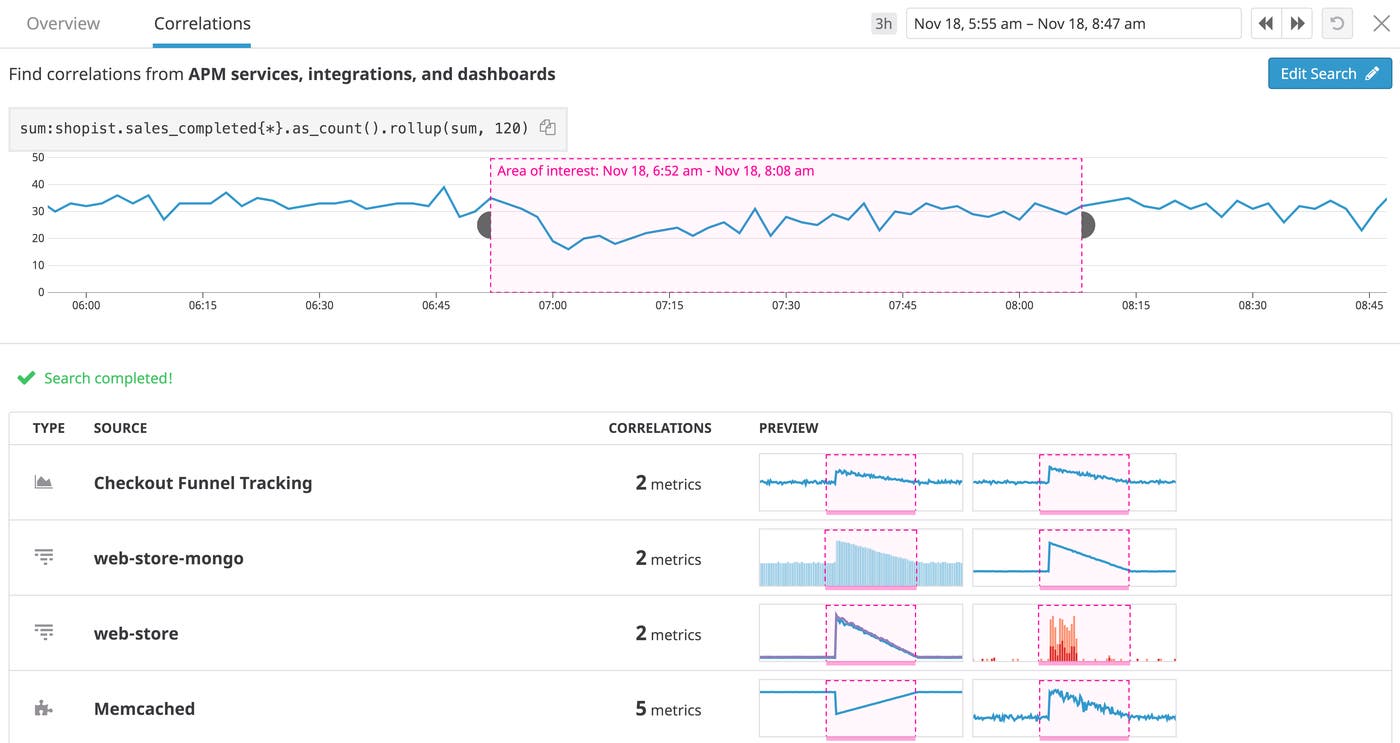Switch to the Overview tab

tap(63, 23)
